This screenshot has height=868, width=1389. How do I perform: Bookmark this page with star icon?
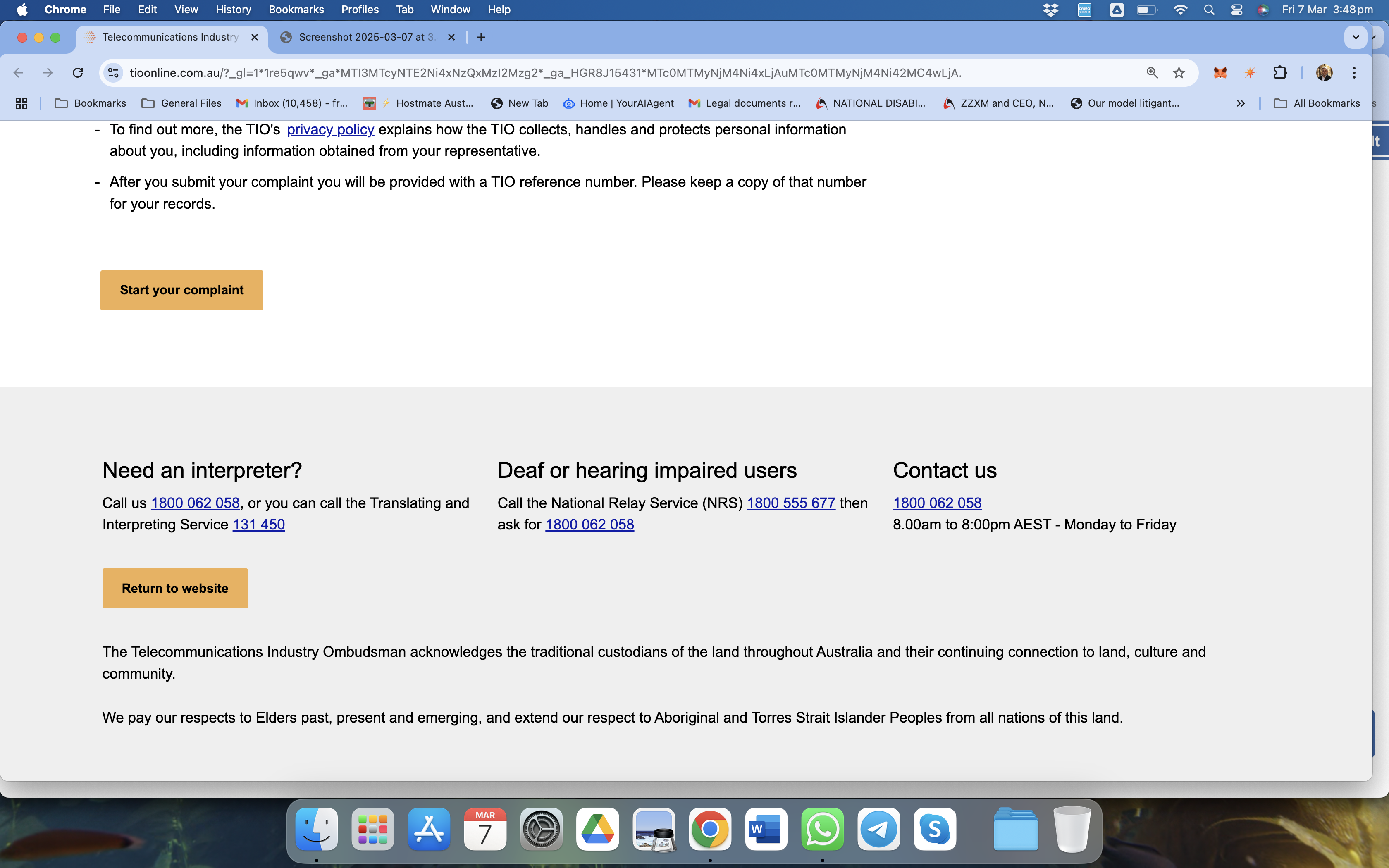[x=1179, y=73]
